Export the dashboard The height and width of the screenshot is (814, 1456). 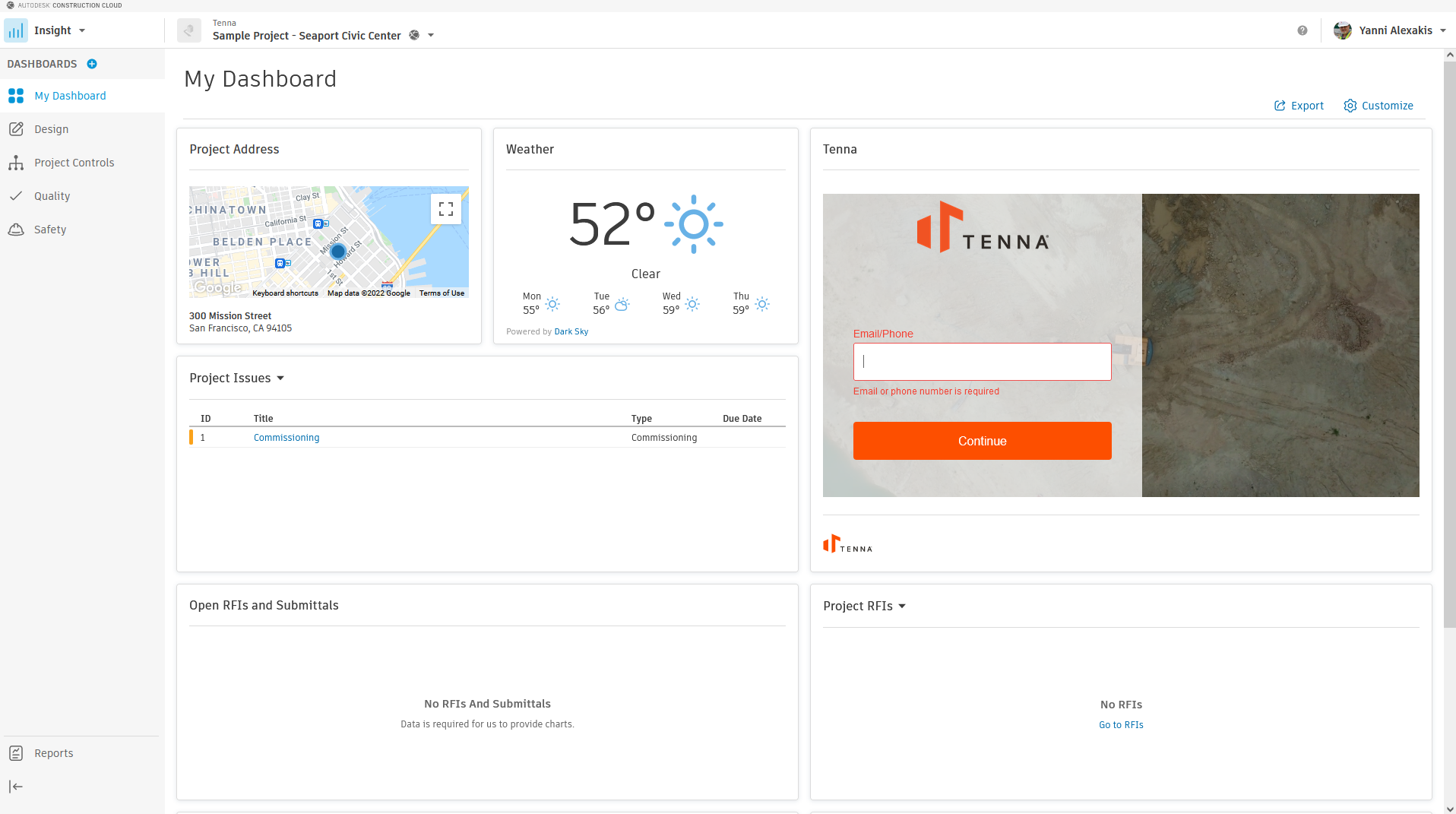pos(1299,106)
